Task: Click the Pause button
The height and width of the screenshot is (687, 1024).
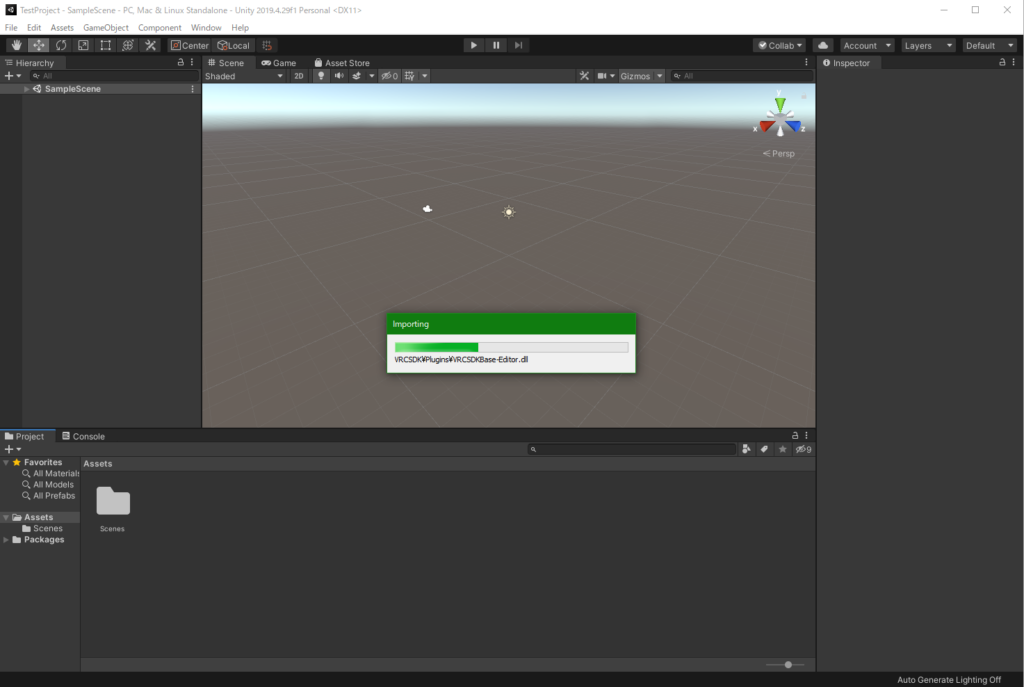Action: pyautogui.click(x=496, y=45)
